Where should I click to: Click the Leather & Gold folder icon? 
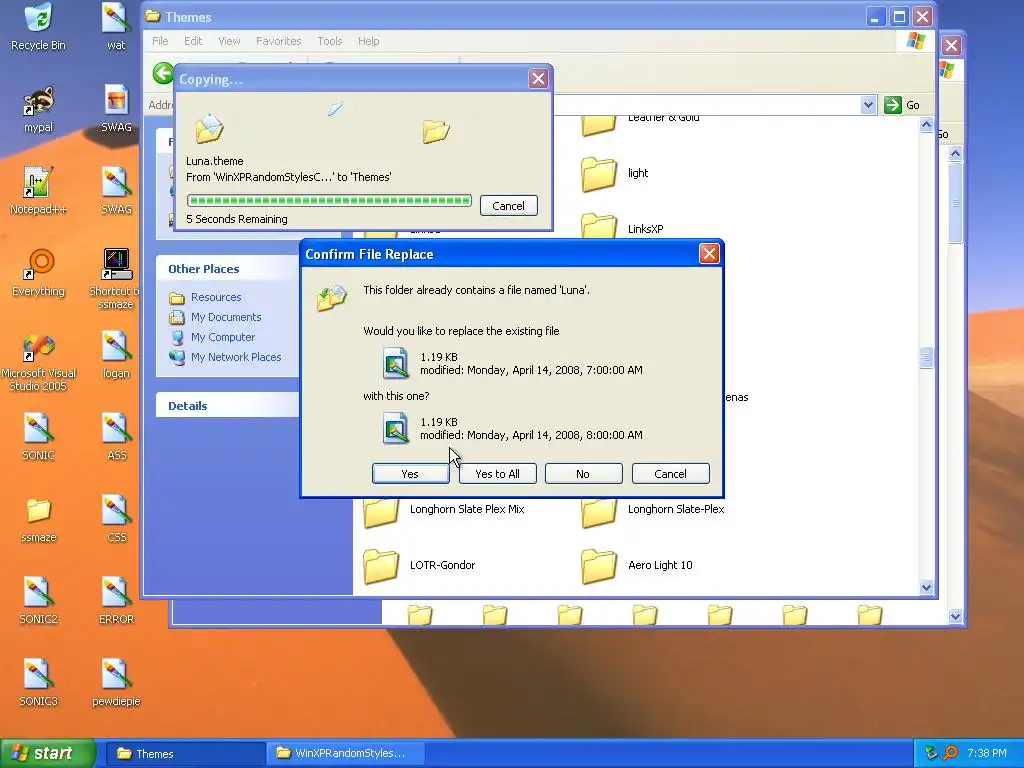point(598,124)
